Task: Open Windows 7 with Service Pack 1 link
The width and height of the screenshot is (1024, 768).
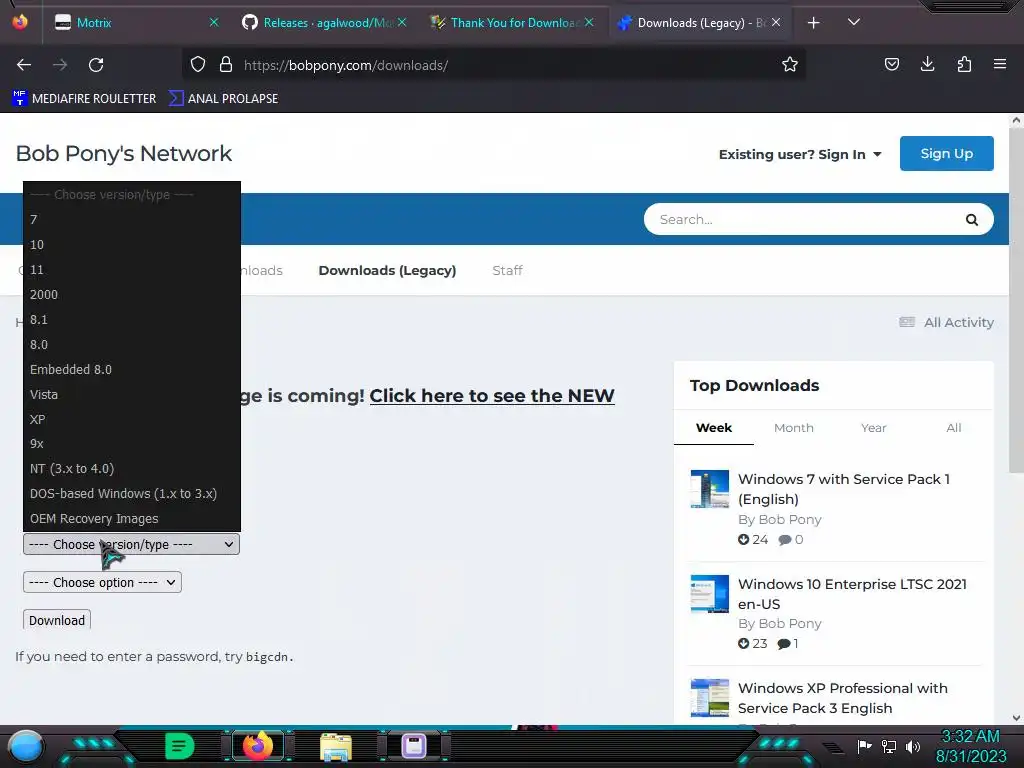Action: coord(844,489)
